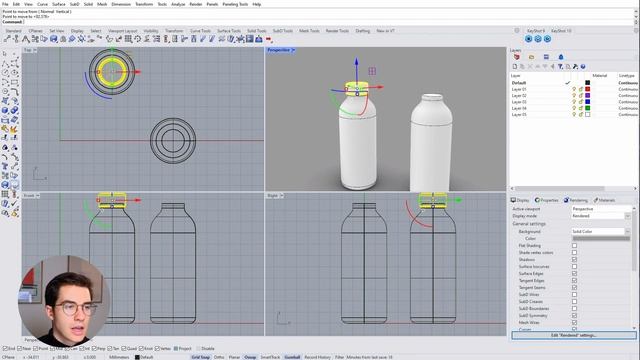
Task: Click the Array grid icon in Transform toolbar
Action: click(x=128, y=39)
